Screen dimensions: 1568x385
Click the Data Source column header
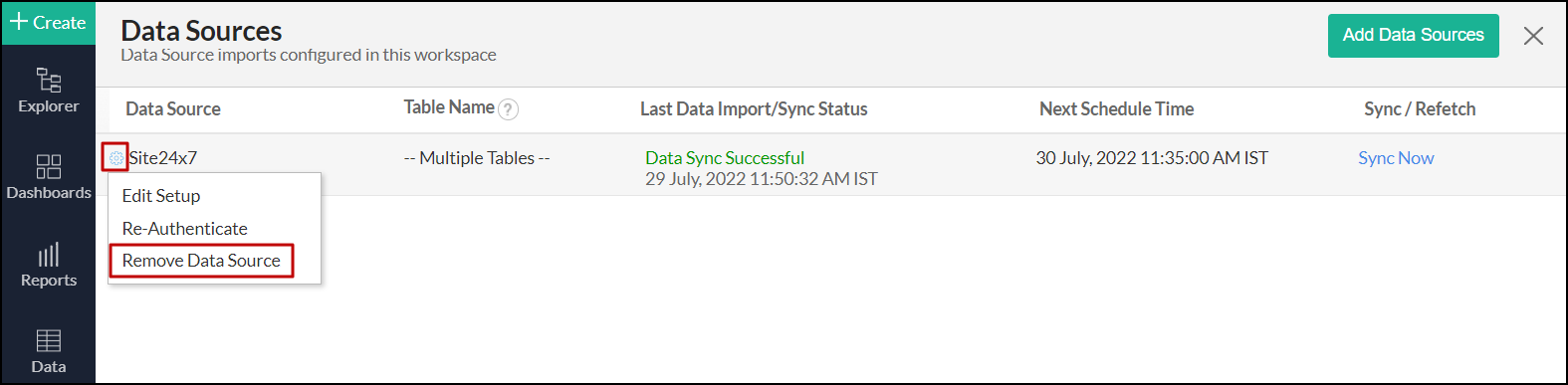click(x=173, y=109)
